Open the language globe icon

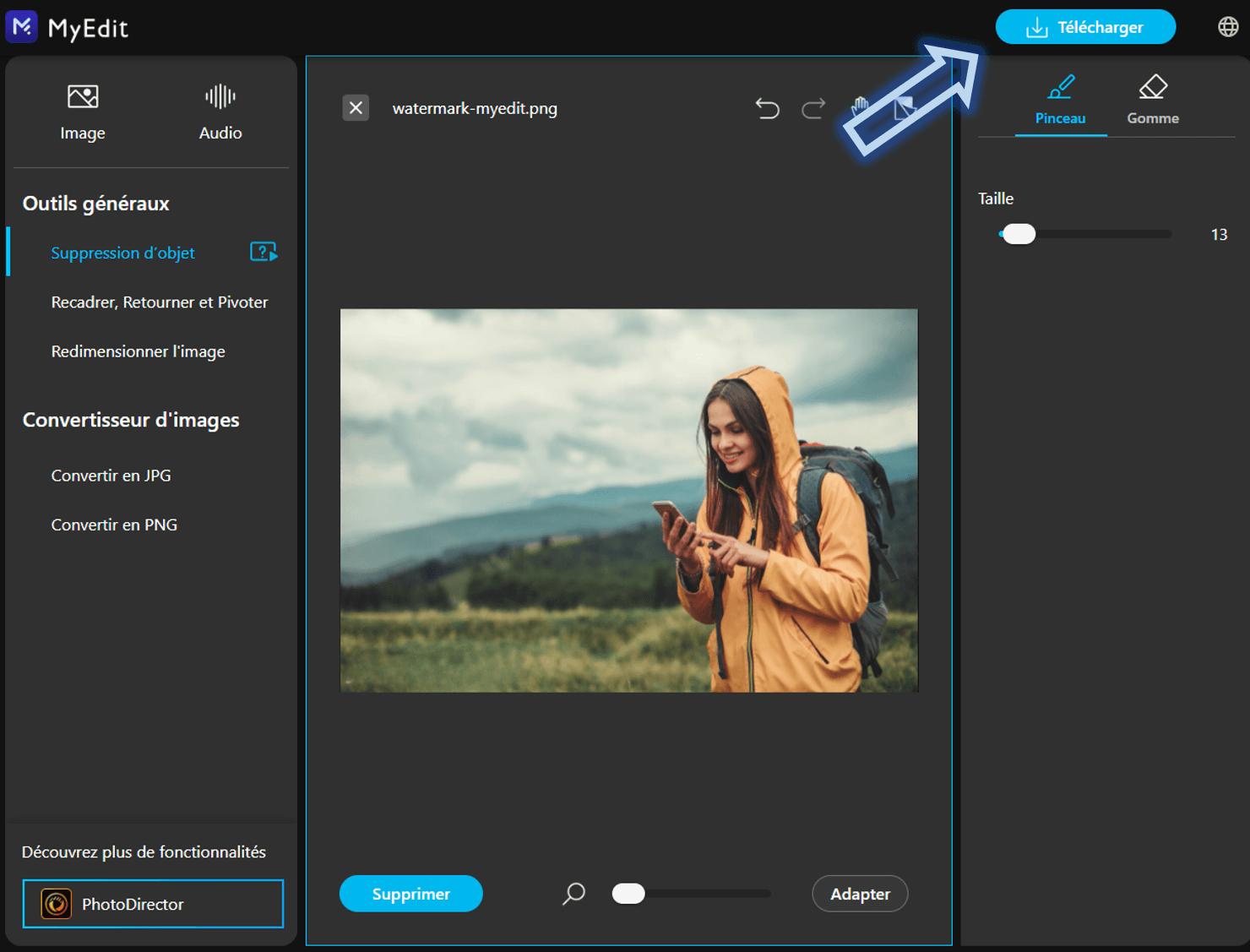pyautogui.click(x=1228, y=27)
